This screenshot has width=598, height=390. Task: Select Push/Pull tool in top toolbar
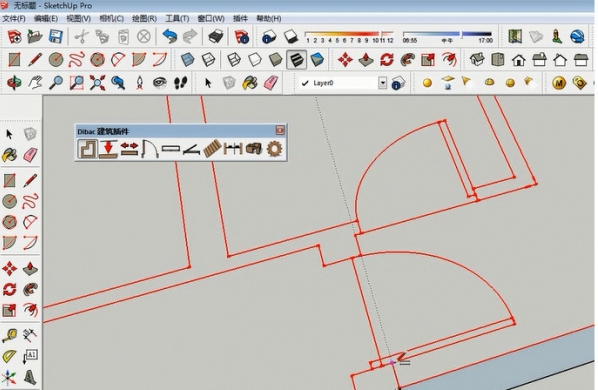(366, 60)
